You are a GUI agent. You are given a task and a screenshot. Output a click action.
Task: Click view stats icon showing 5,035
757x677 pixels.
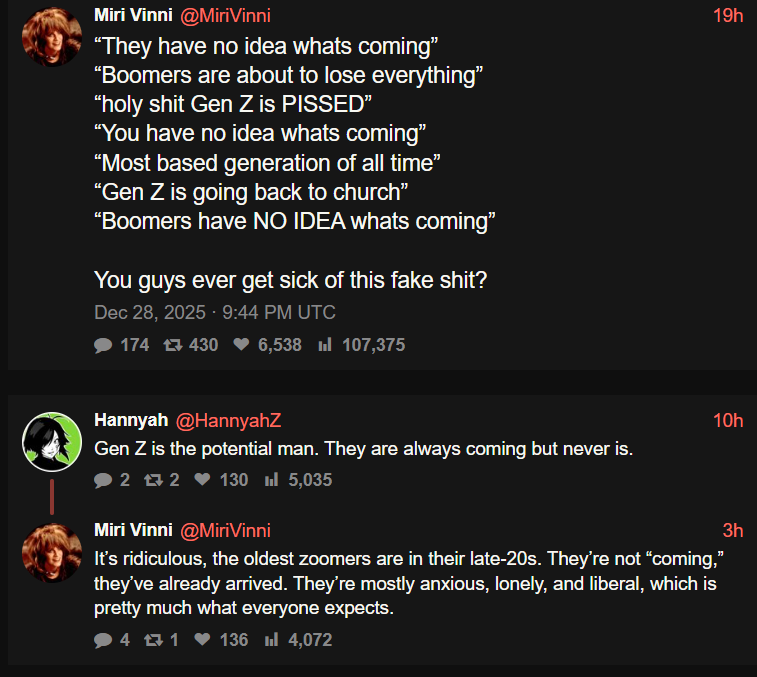pos(270,480)
